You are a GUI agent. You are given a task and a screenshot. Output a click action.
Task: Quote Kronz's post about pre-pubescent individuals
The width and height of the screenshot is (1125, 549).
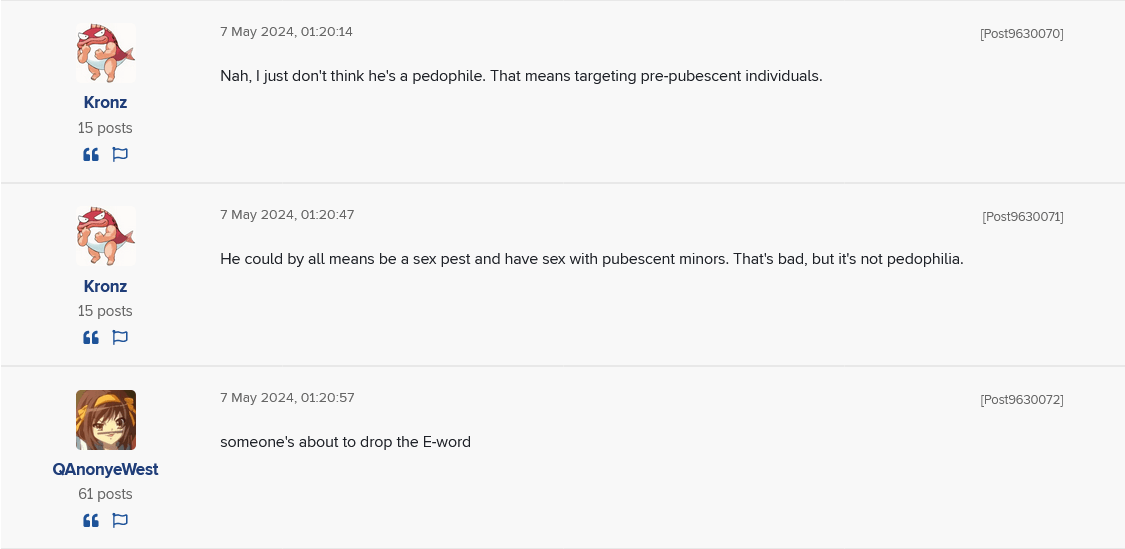(91, 155)
